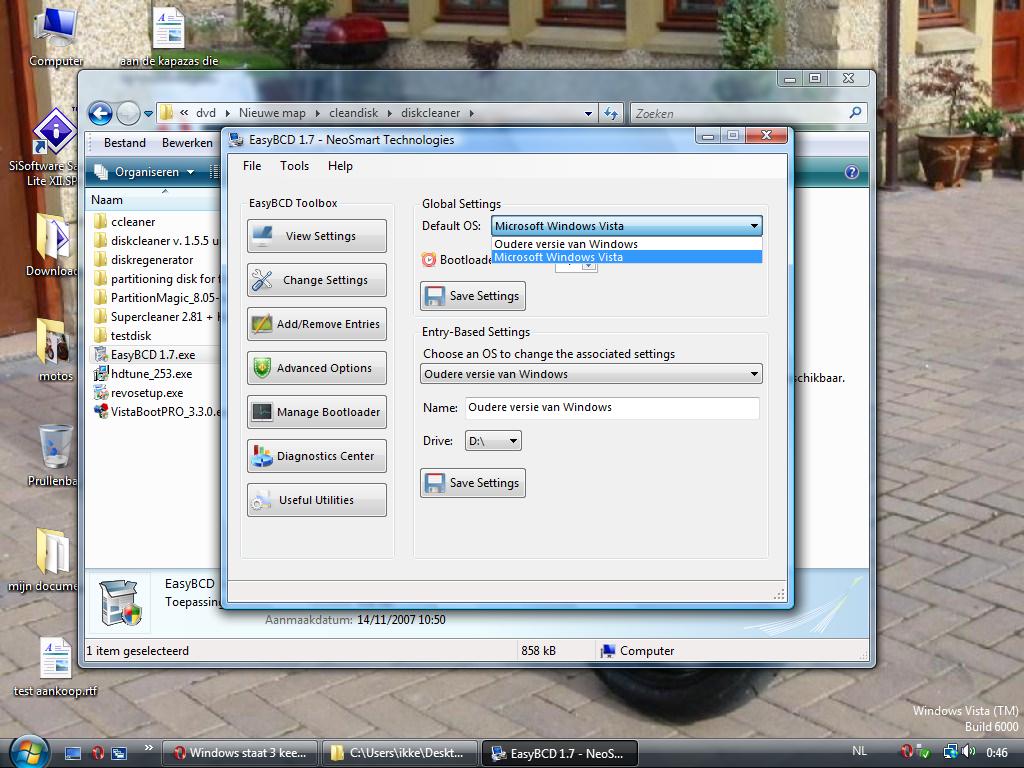Expand quick launch overflow chevron
Screen dimensions: 1024x768
pyautogui.click(x=149, y=748)
